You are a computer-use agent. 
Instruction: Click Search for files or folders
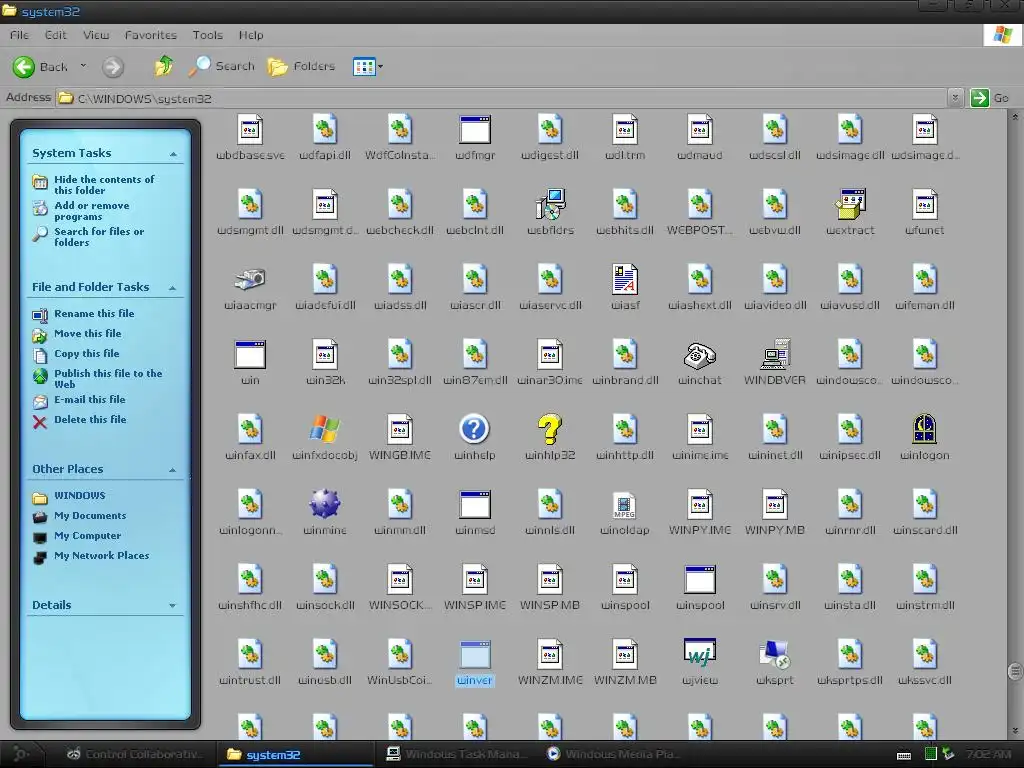99,237
